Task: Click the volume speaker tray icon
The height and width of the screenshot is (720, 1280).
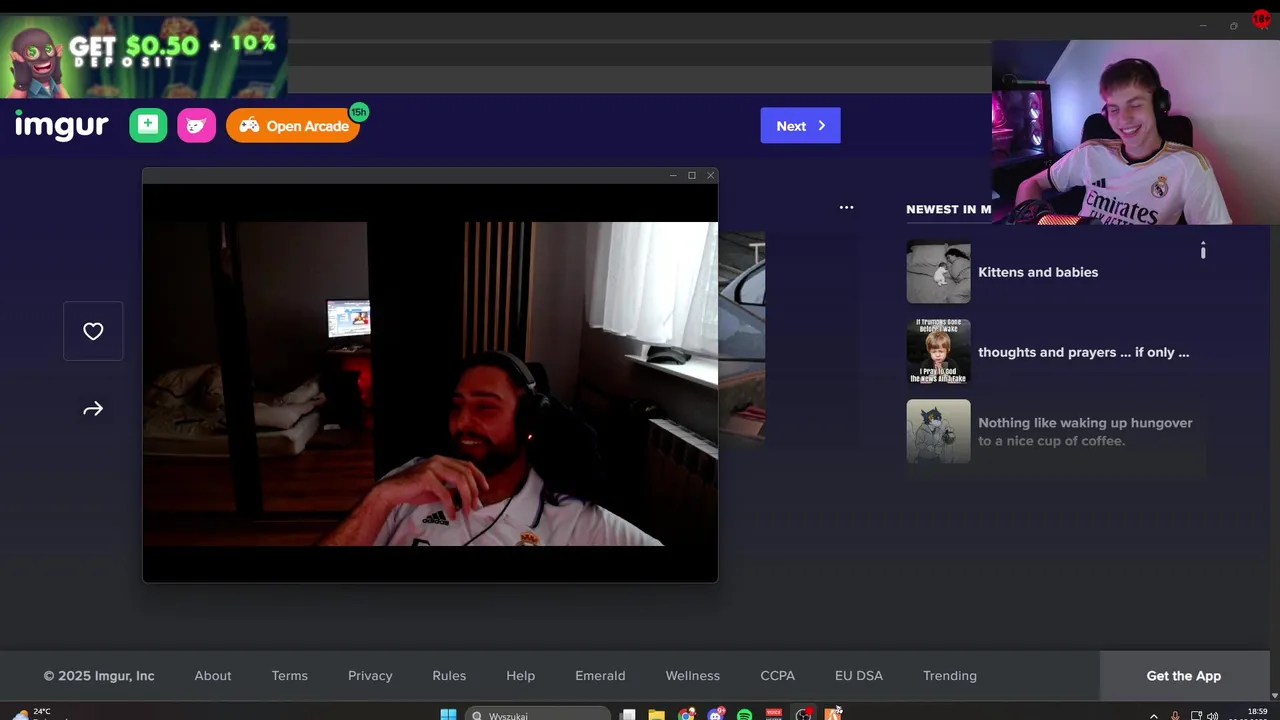Action: pos(1213,716)
